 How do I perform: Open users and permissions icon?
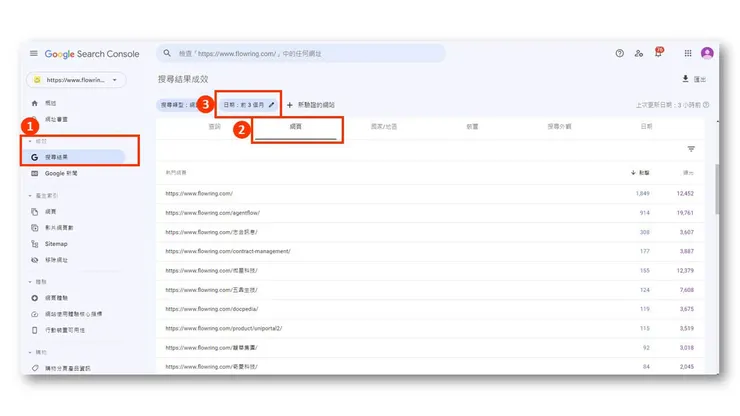(x=639, y=53)
